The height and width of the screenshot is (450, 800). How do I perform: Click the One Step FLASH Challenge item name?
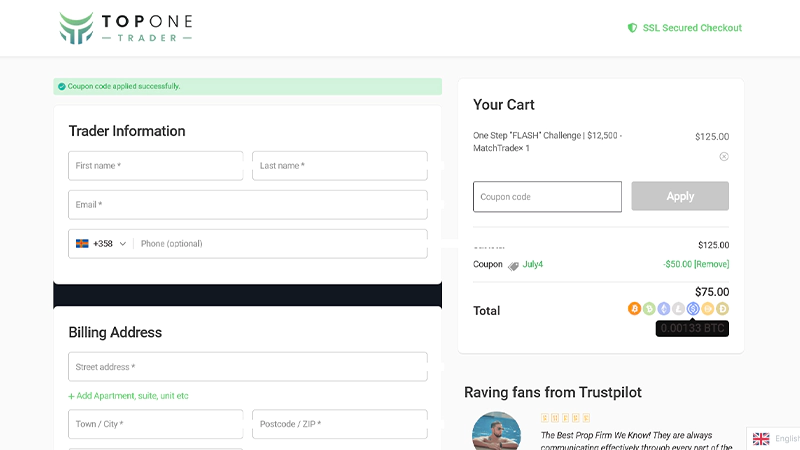point(547,142)
